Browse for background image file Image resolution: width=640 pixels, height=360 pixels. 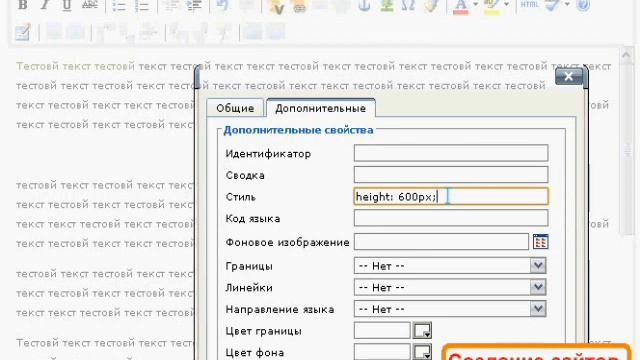tap(540, 242)
